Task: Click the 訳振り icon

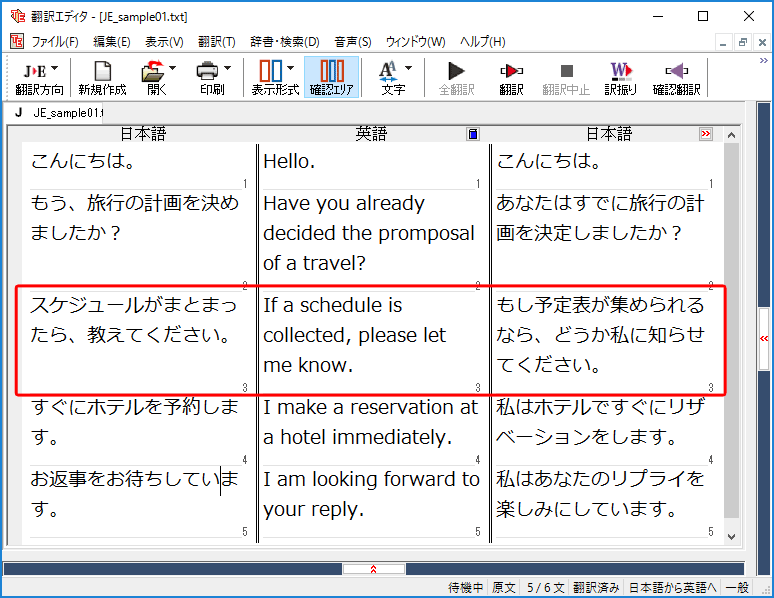Action: click(x=621, y=72)
